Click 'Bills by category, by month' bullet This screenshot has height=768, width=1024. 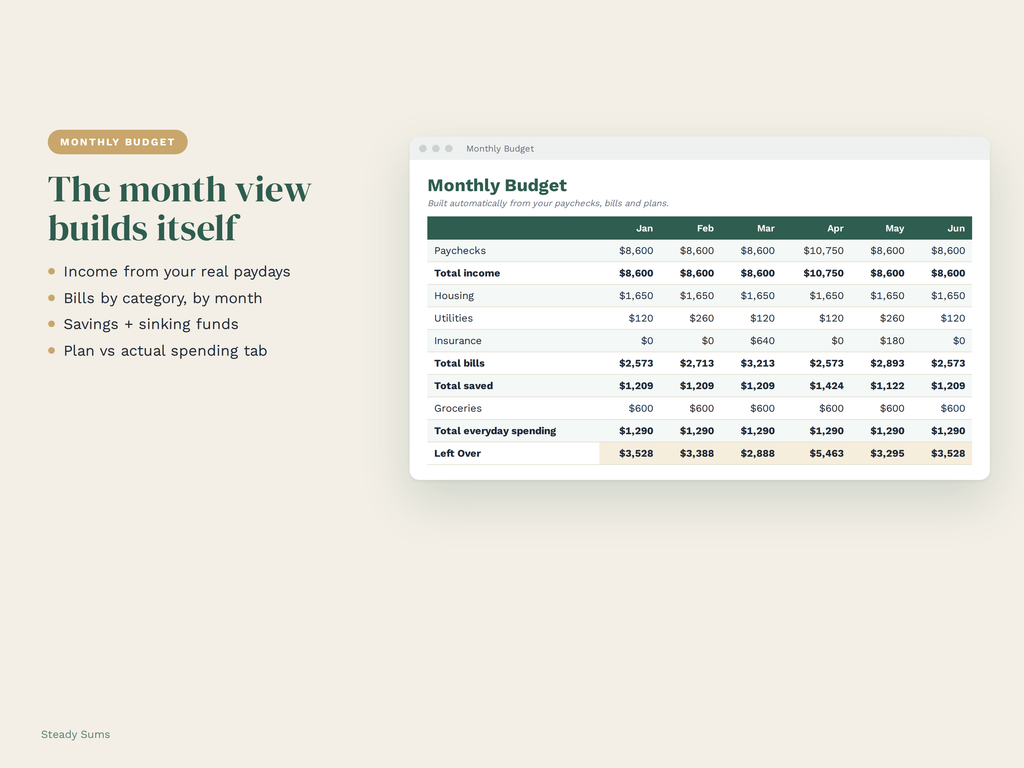click(x=163, y=298)
